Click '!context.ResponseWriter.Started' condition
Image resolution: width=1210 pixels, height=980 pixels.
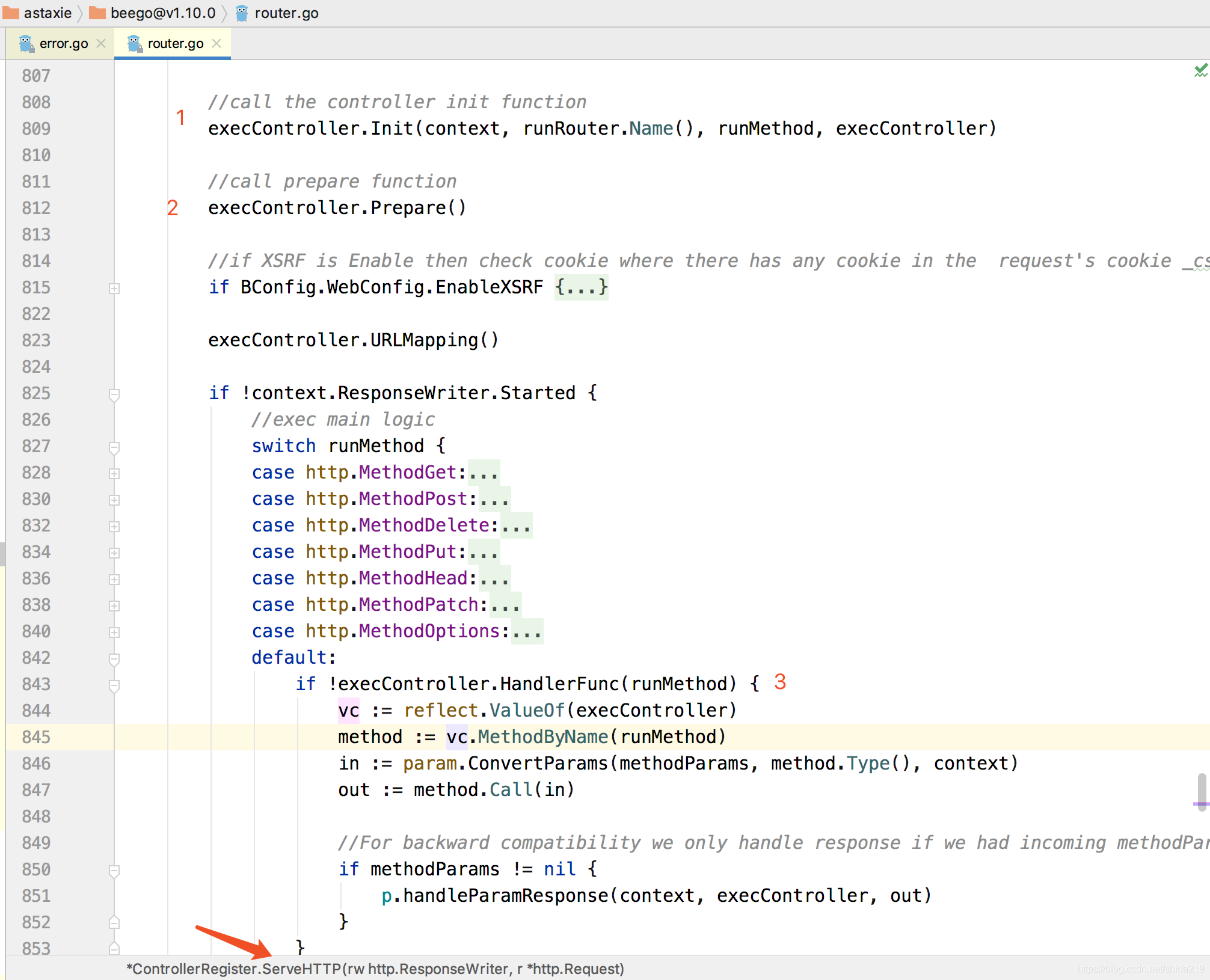click(408, 393)
